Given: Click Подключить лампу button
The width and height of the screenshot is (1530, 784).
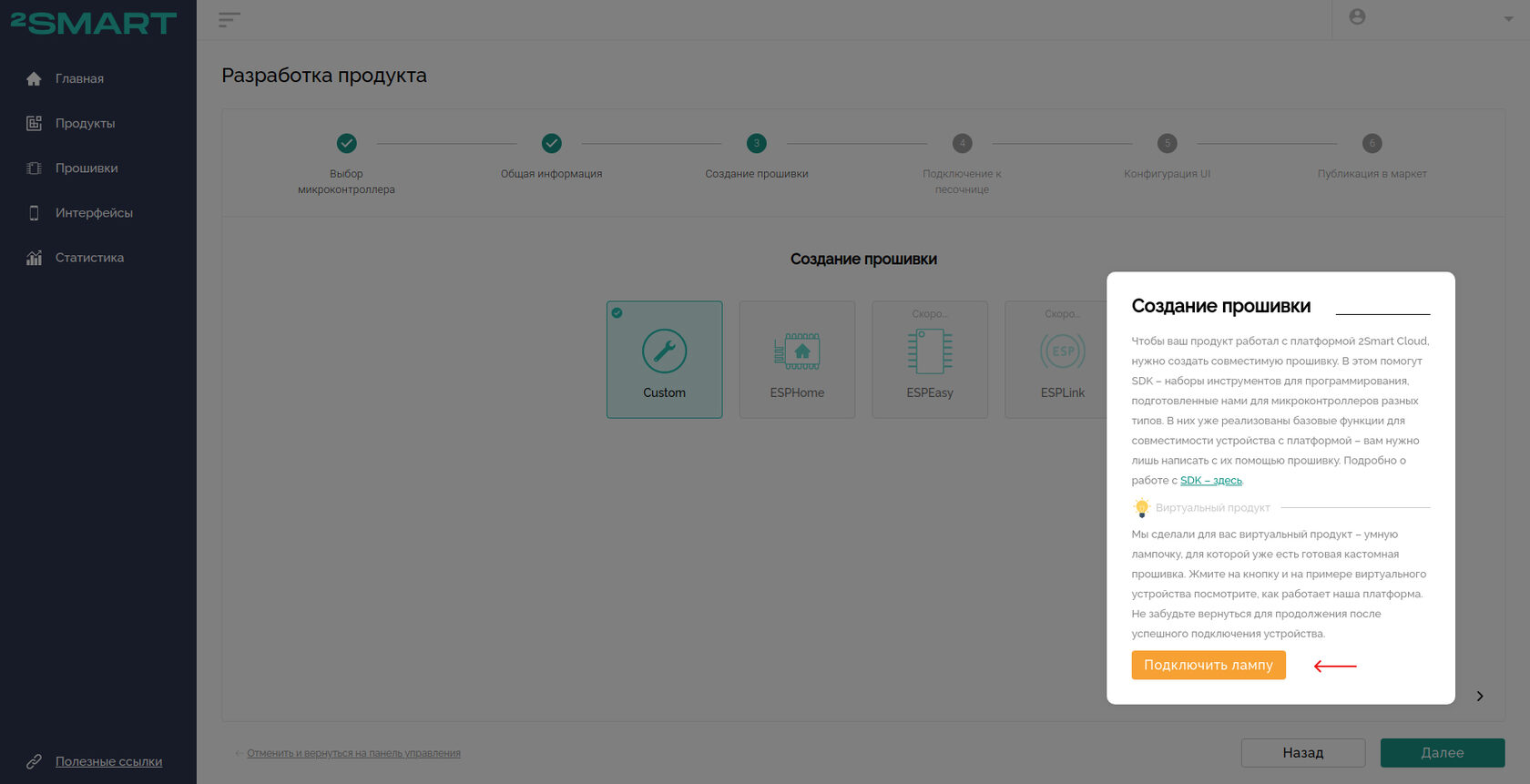Looking at the screenshot, I should pos(1209,665).
